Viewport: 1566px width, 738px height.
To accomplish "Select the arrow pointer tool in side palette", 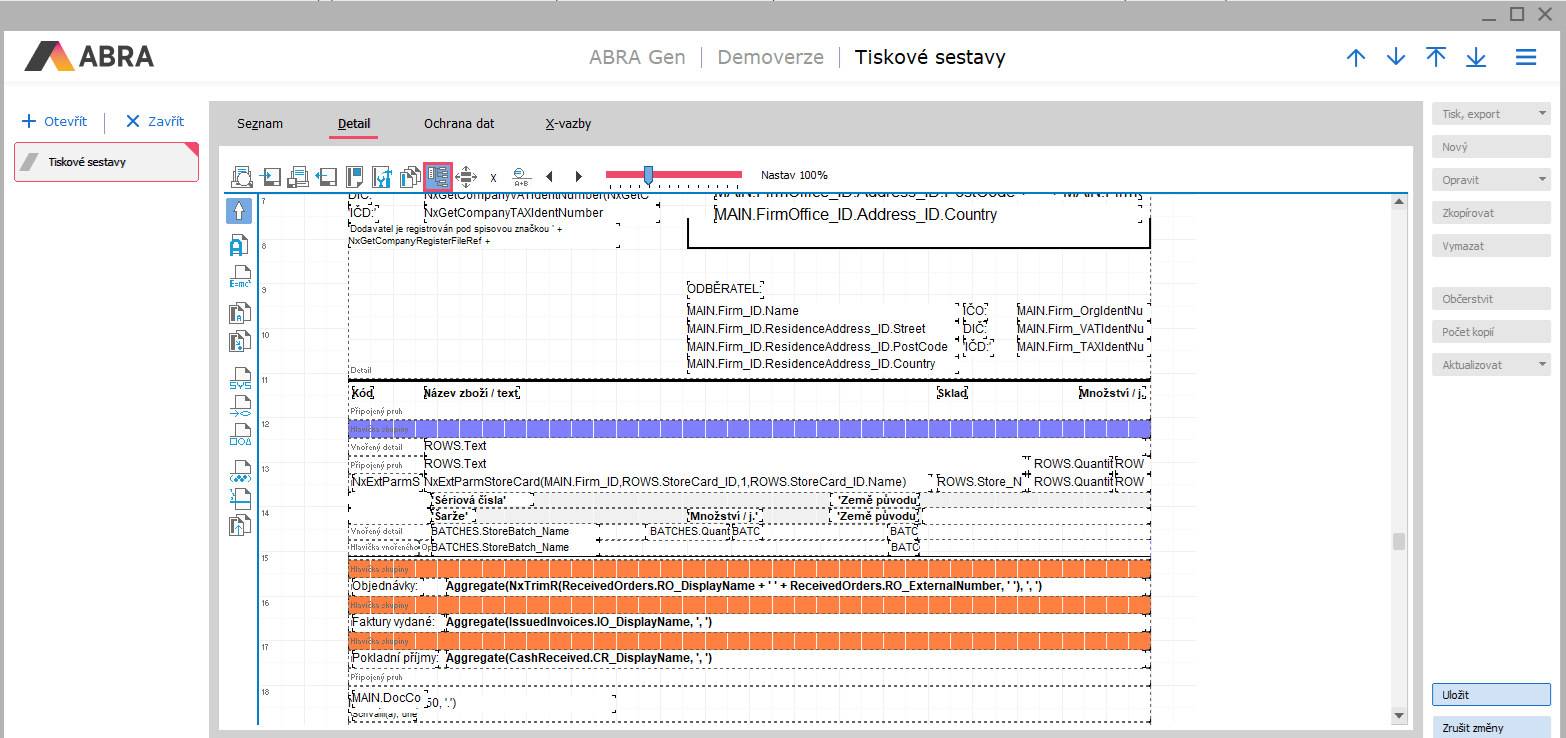I will coord(239,211).
